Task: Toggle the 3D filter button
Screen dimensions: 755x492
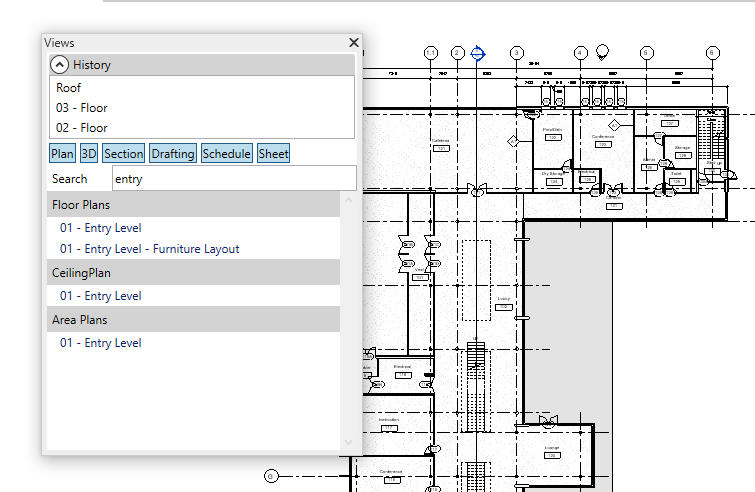Action: point(89,154)
